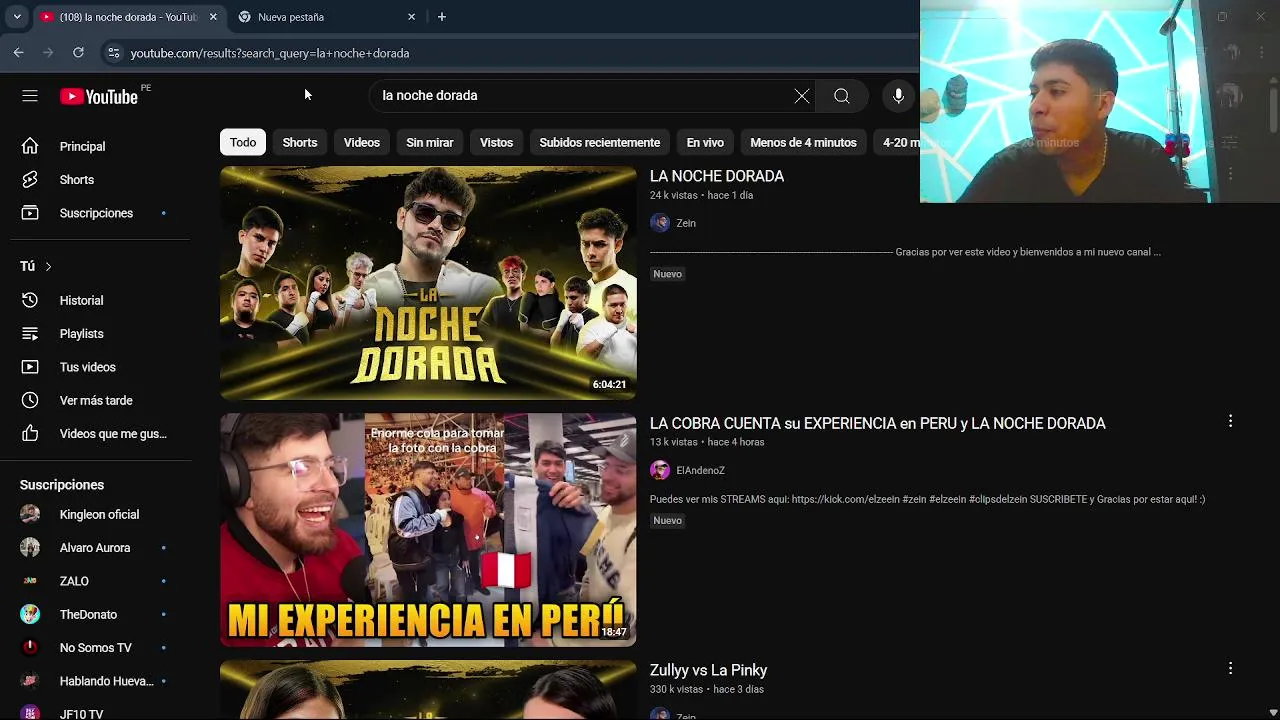Select the Shorts filter chip

coord(300,143)
